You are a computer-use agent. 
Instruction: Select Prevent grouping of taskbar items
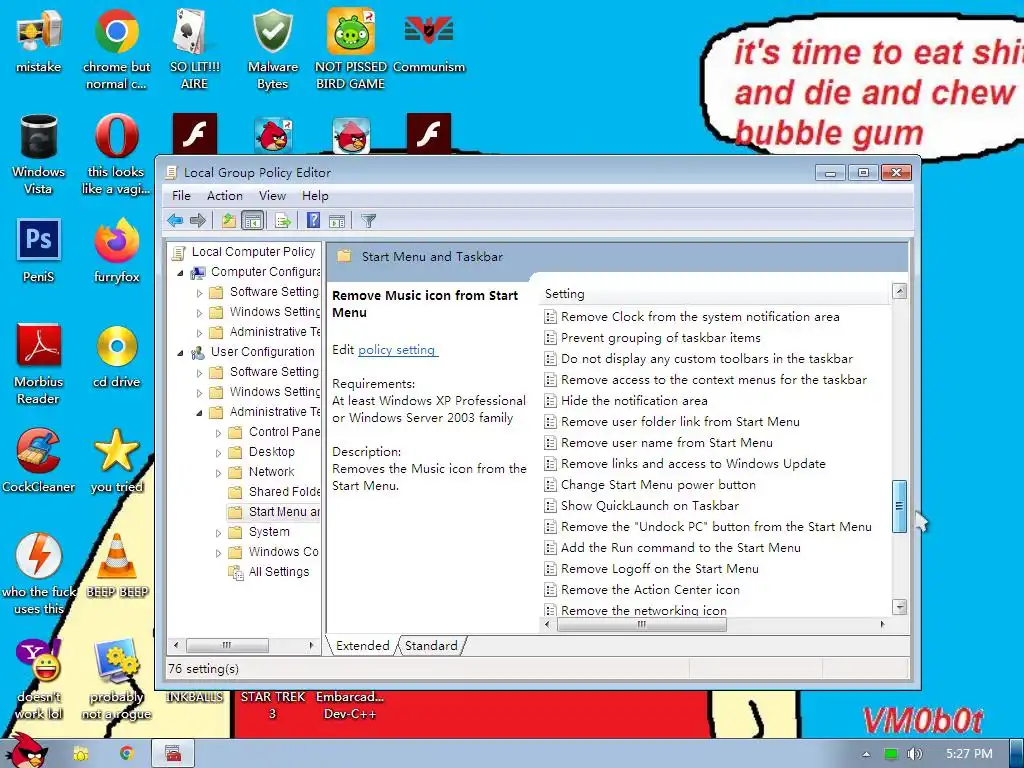pos(660,338)
